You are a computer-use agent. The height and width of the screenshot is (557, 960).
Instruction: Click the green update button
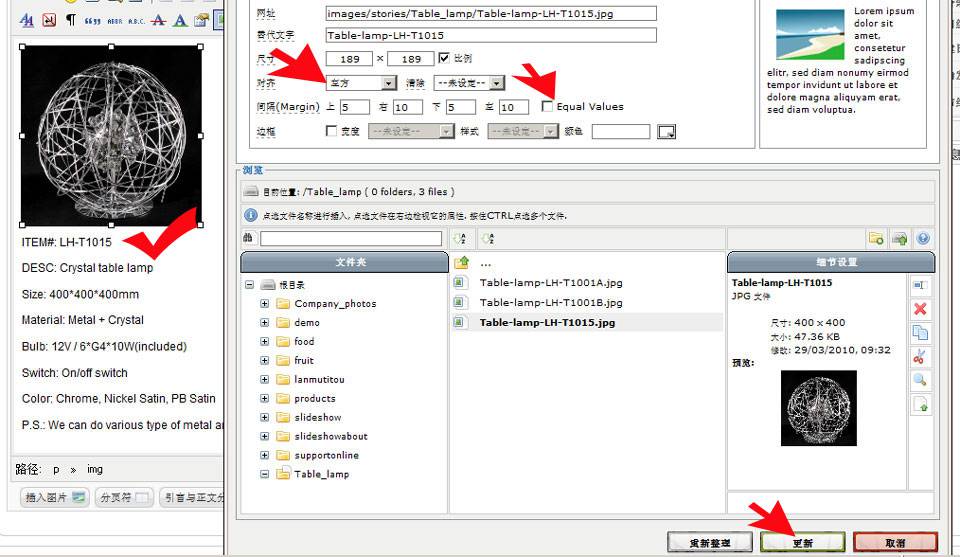point(803,542)
